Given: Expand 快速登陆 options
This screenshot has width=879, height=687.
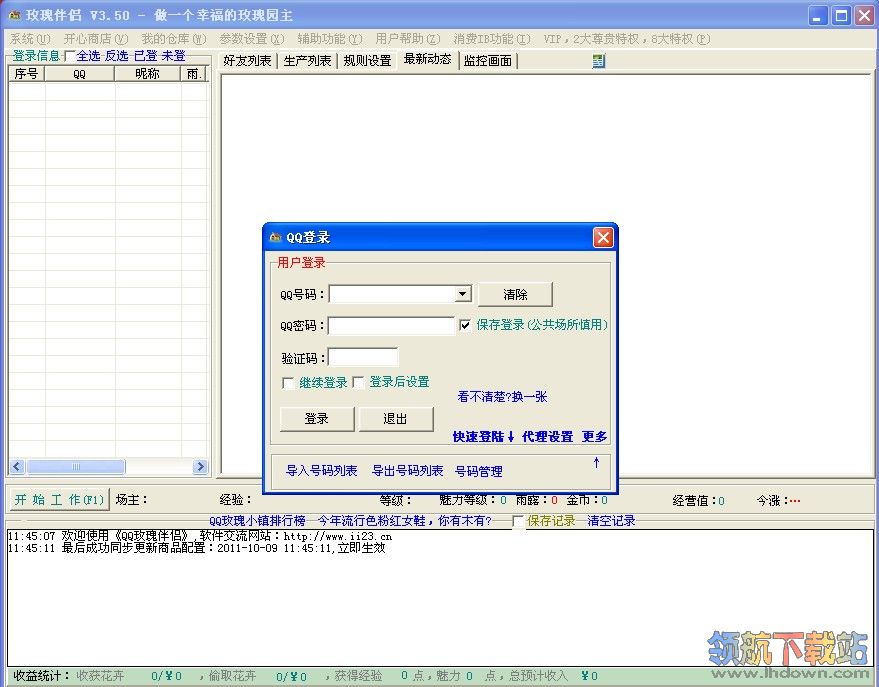Looking at the screenshot, I should pyautogui.click(x=483, y=437).
